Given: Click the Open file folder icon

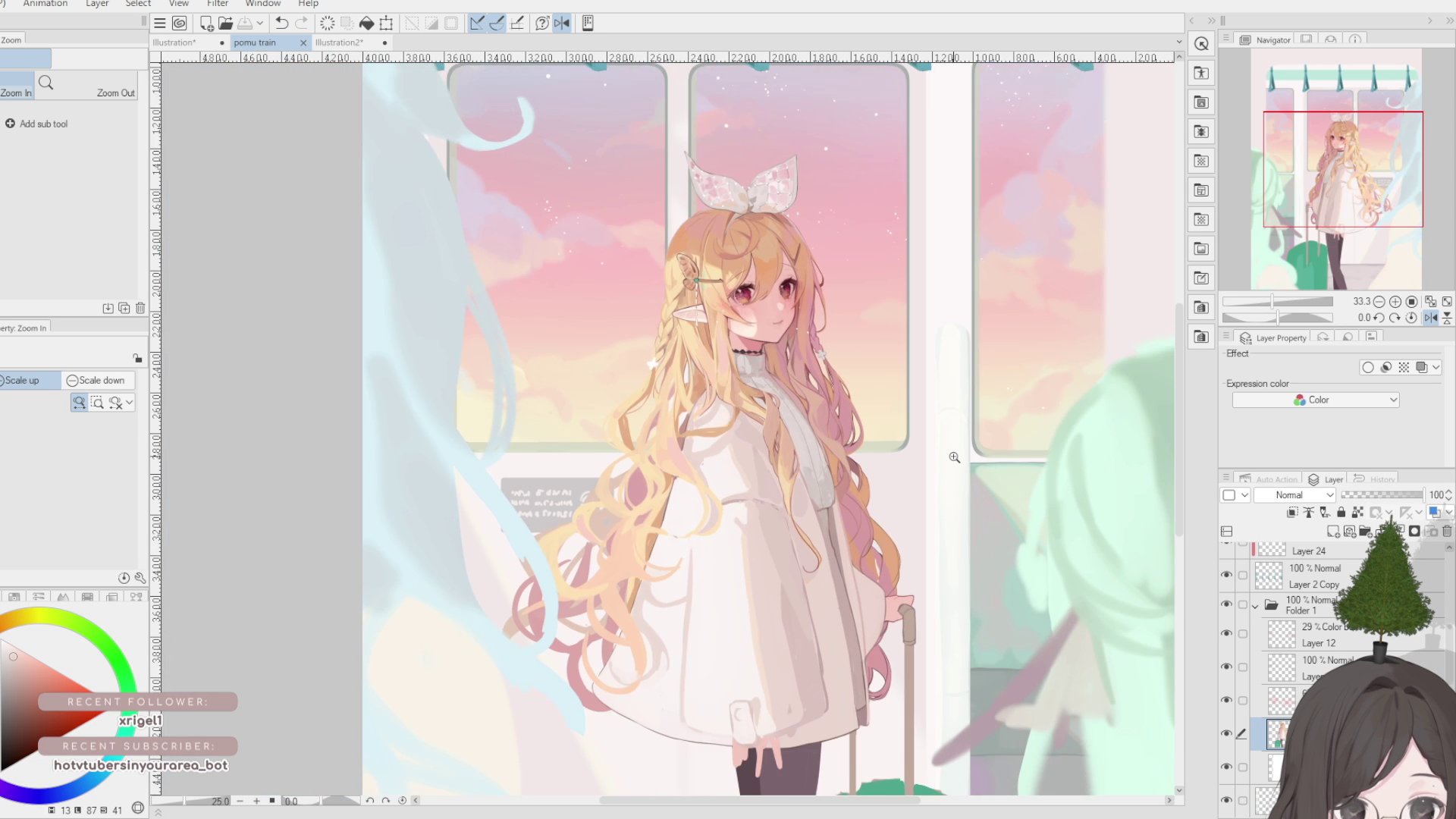Looking at the screenshot, I should [x=225, y=24].
